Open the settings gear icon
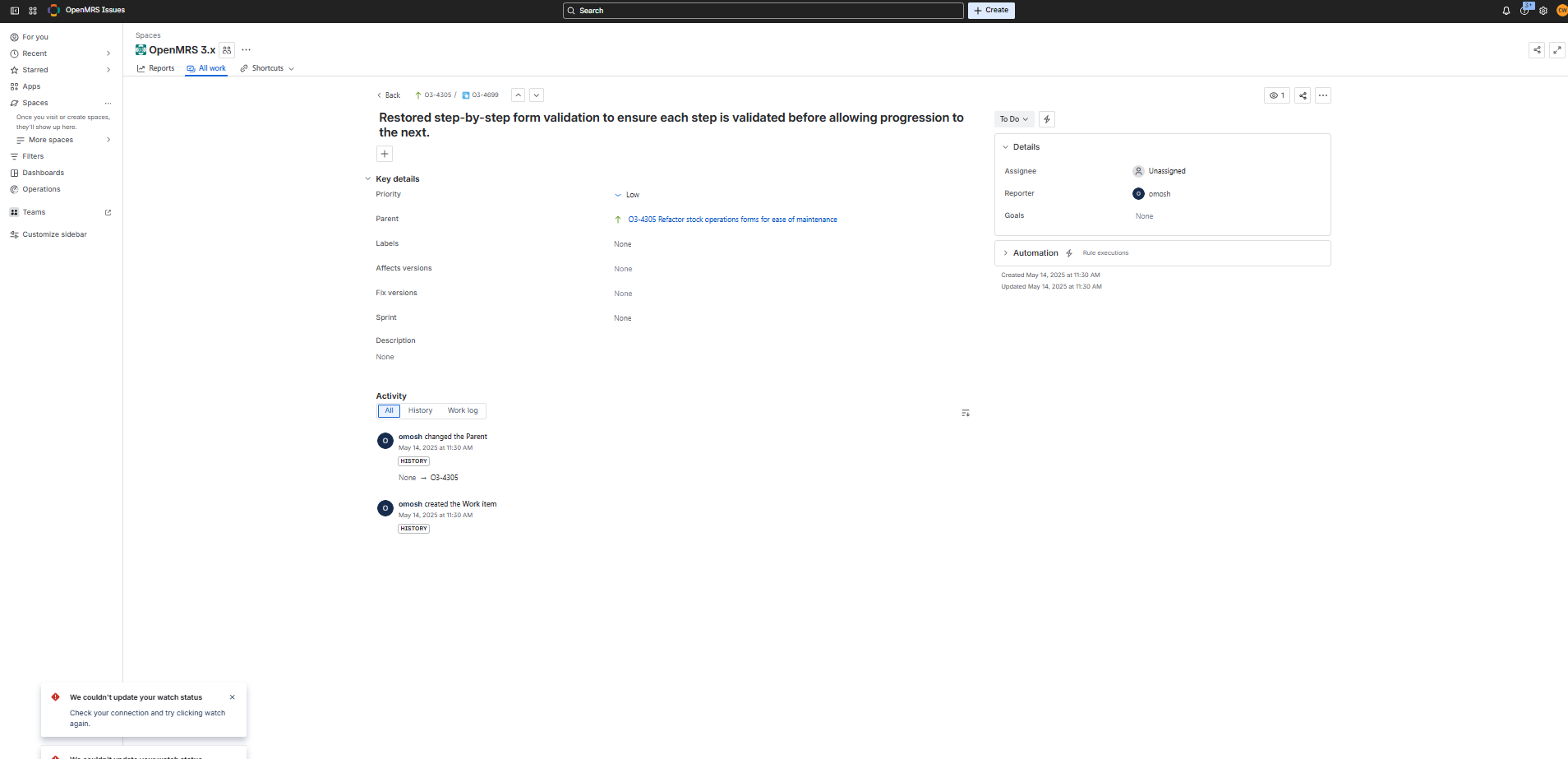1568x759 pixels. coord(1543,11)
